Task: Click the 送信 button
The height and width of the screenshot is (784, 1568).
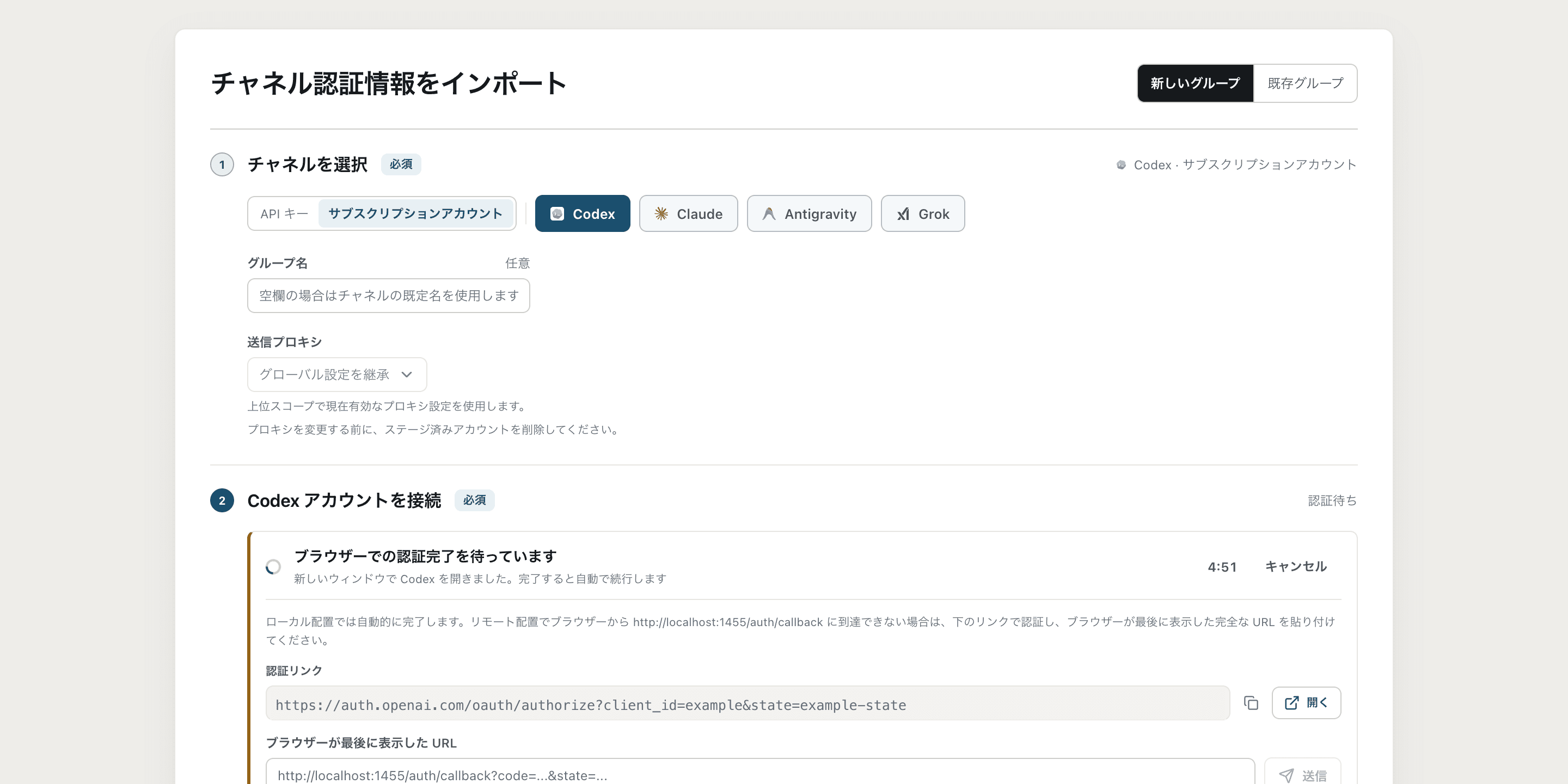Action: click(x=1303, y=772)
